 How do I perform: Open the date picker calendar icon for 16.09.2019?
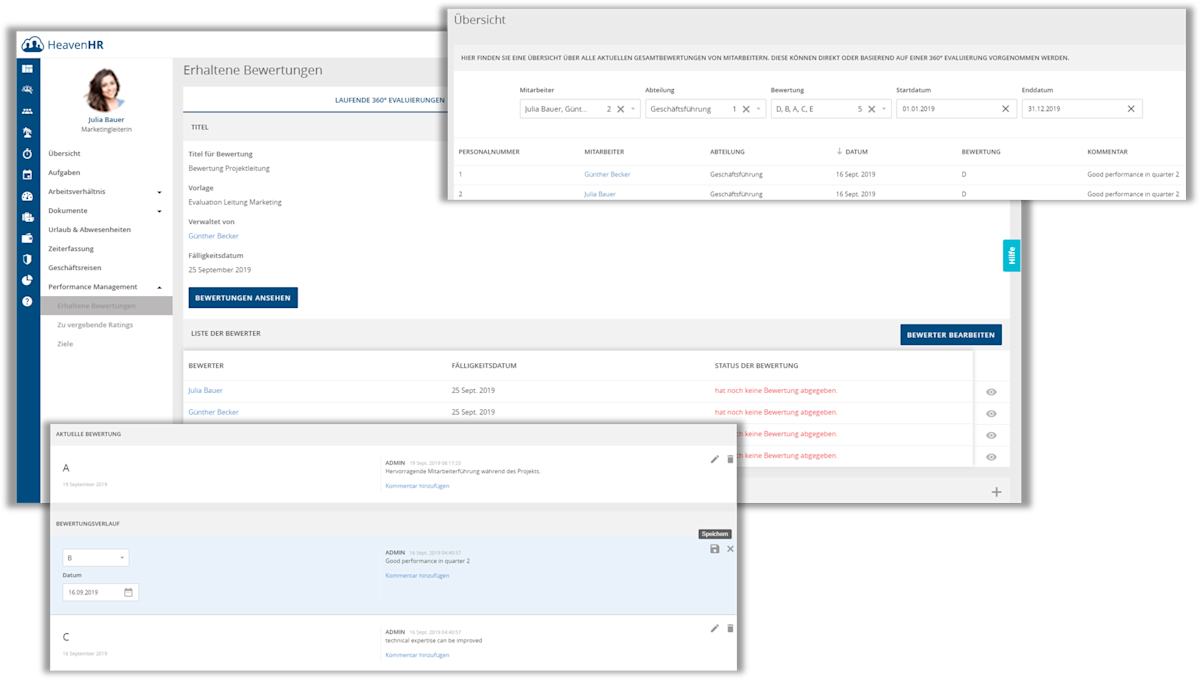pyautogui.click(x=128, y=592)
